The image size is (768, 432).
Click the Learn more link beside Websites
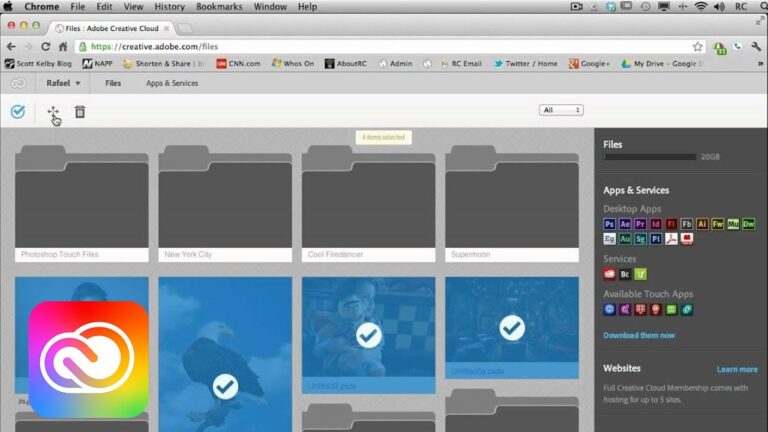coord(737,369)
